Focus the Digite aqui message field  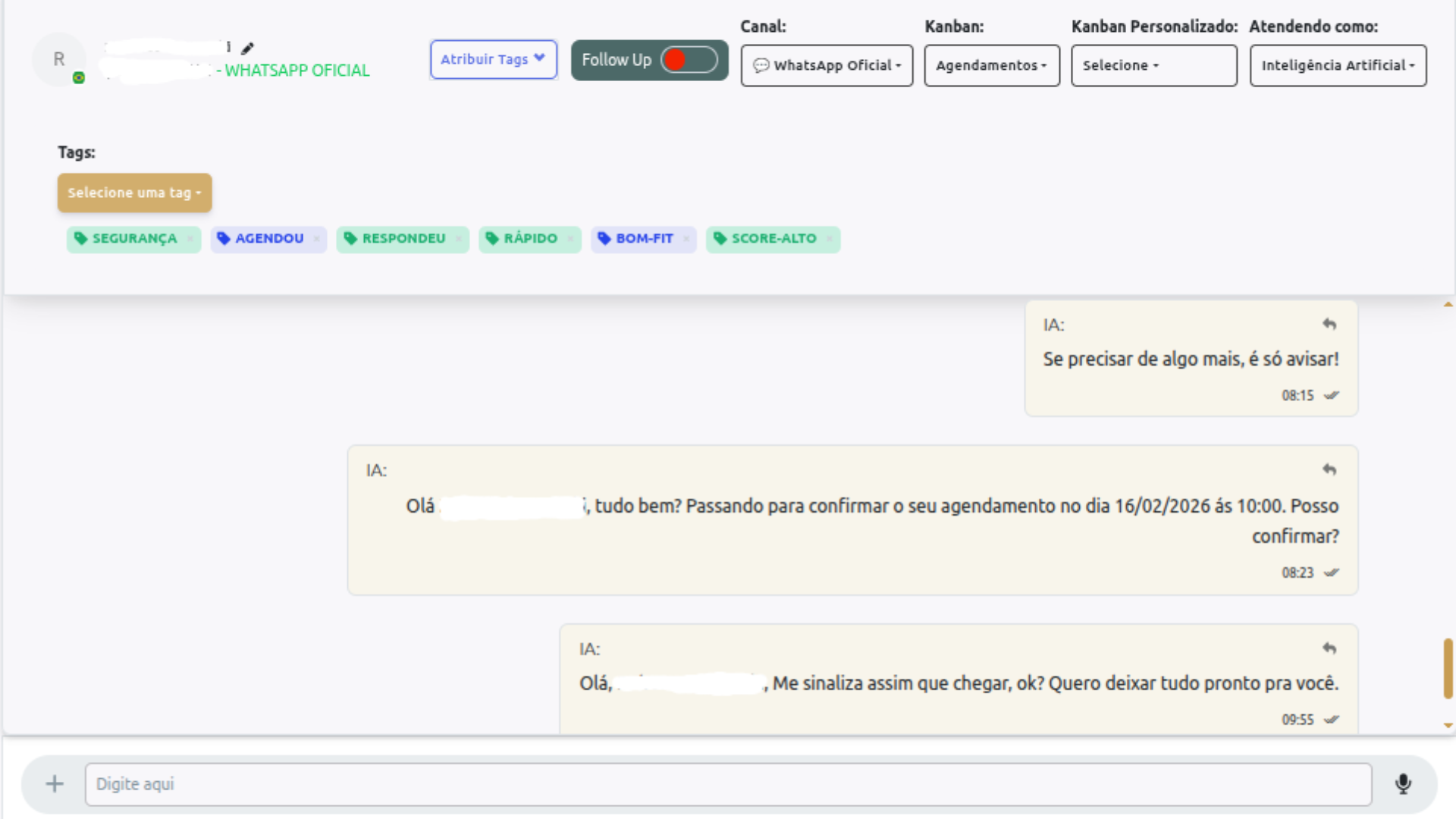728,784
